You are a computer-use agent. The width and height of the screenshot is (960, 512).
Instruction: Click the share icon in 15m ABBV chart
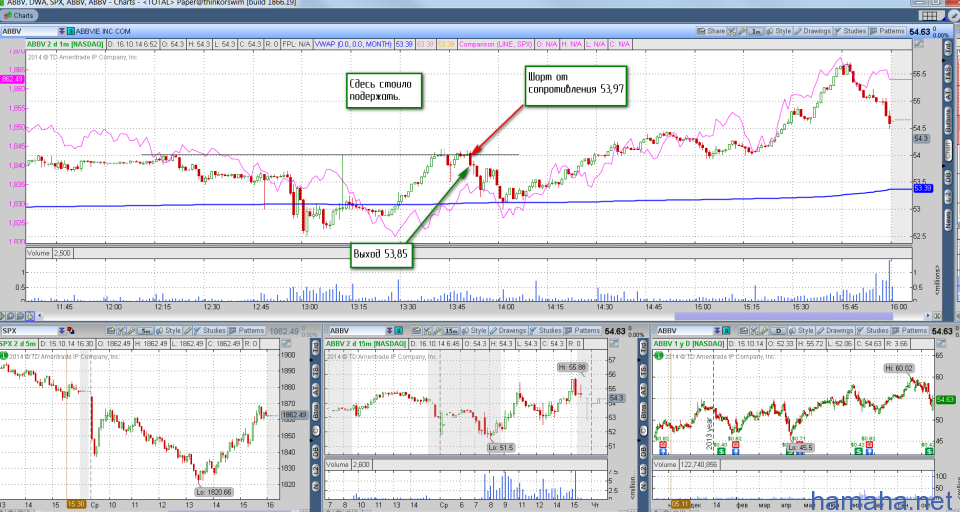click(417, 331)
